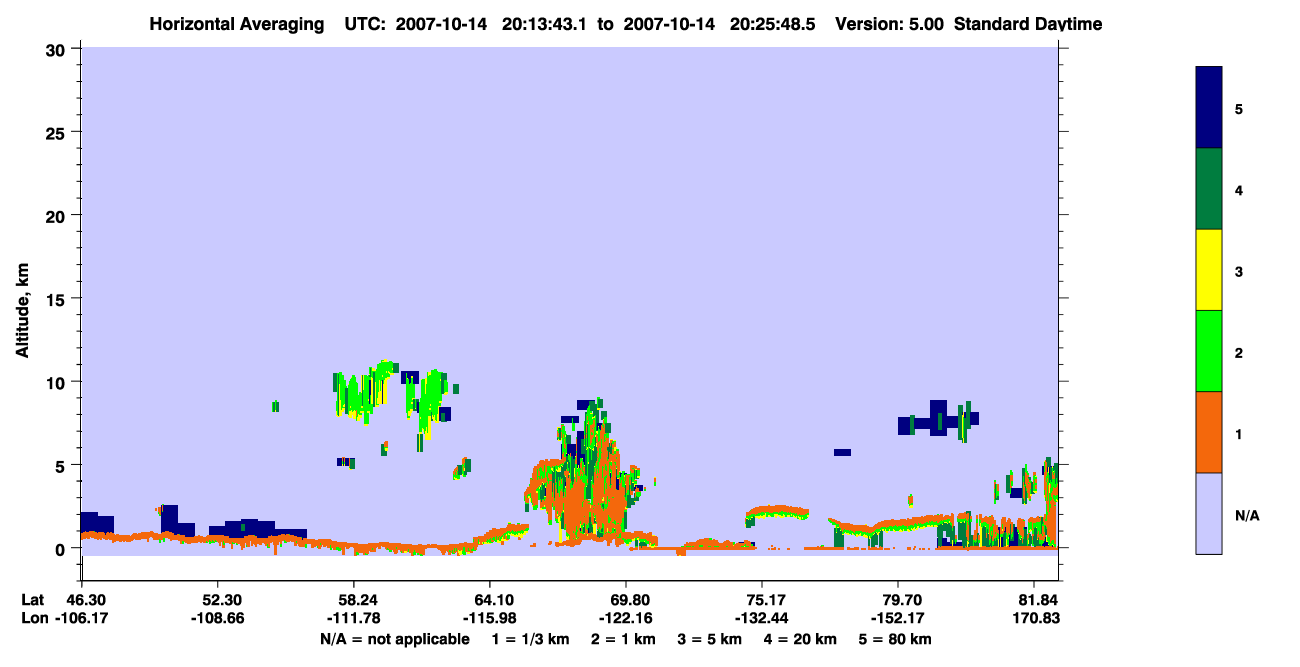Image resolution: width=1300 pixels, height=667 pixels.
Task: Click the end time '20:25:48.5'
Action: click(x=773, y=24)
